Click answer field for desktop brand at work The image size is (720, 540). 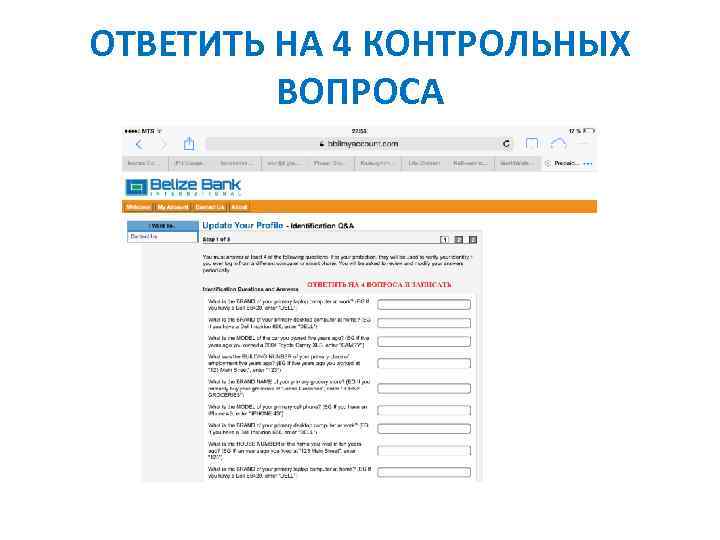[424, 429]
